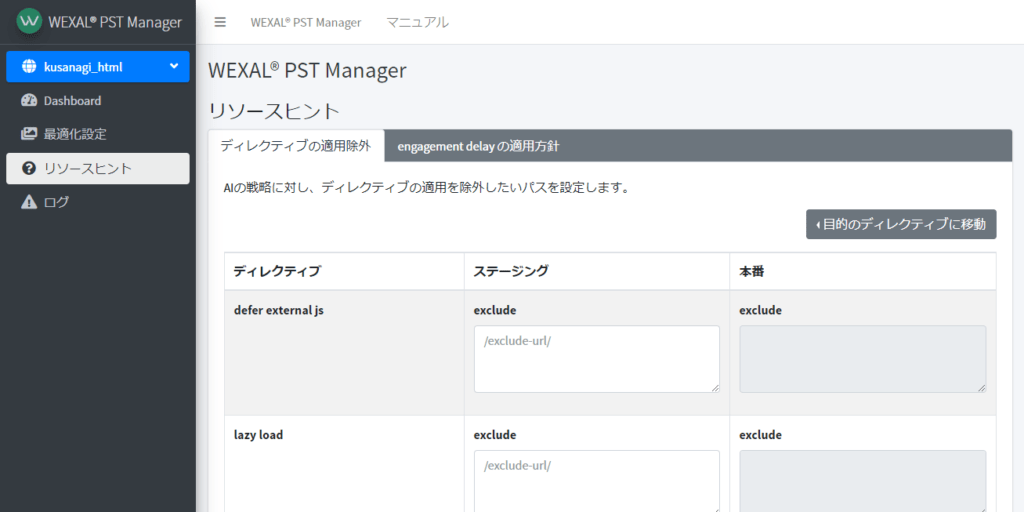Click the リソースヒント page heading

click(274, 111)
